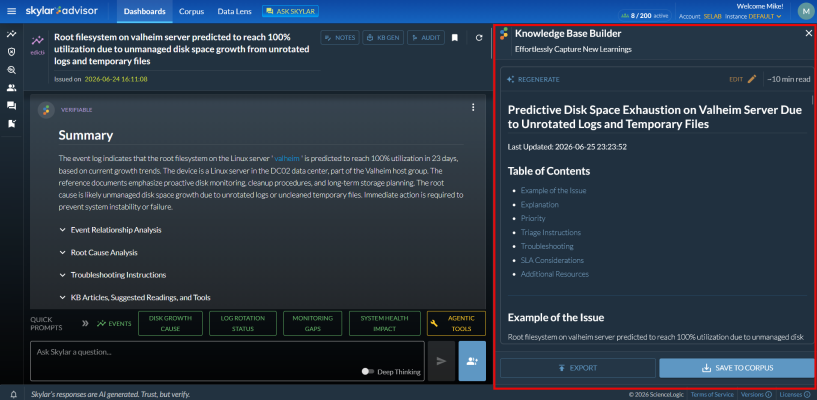Select the EVENTS quick prompt

pos(114,323)
